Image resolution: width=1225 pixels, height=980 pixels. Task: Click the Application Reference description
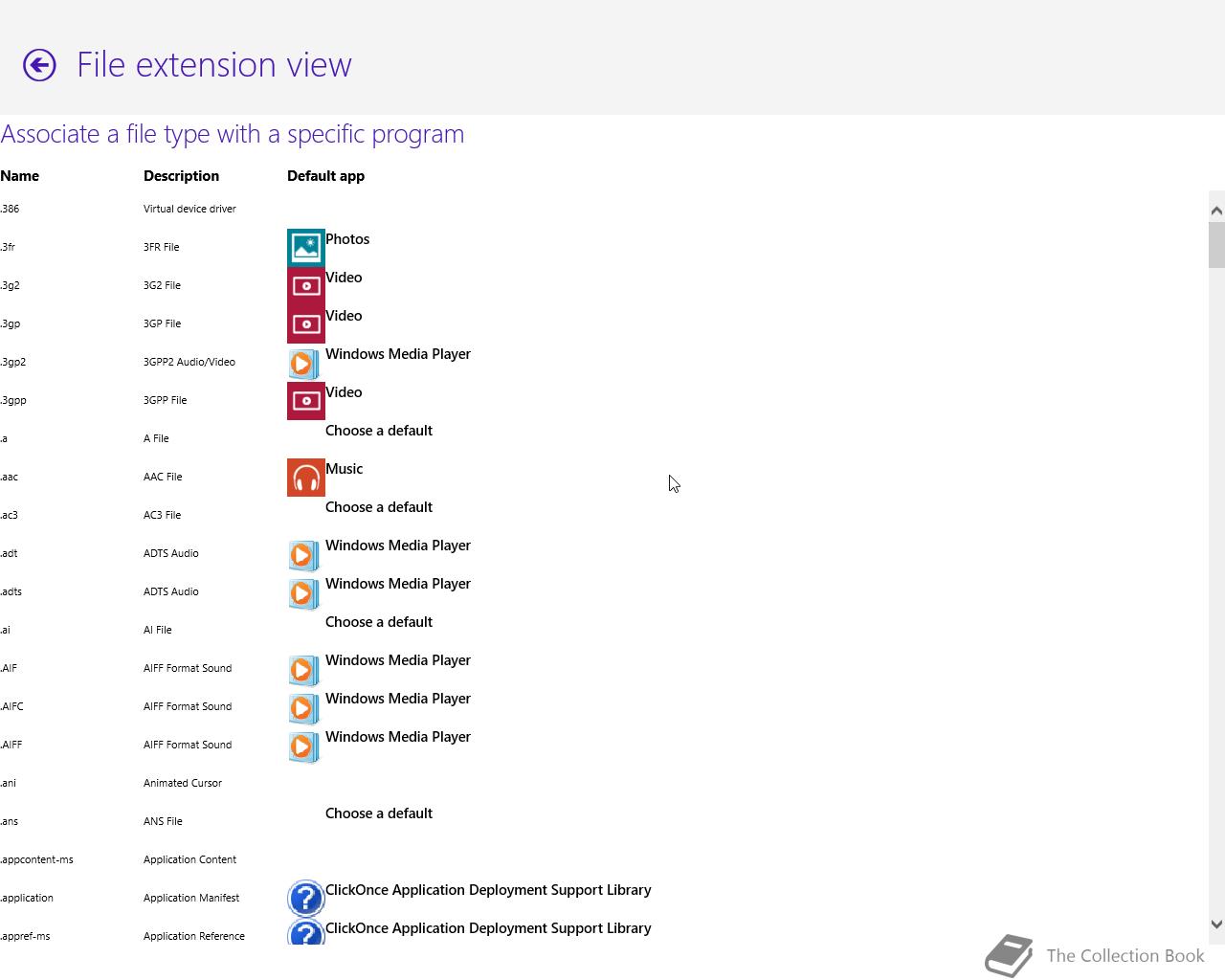(194, 936)
